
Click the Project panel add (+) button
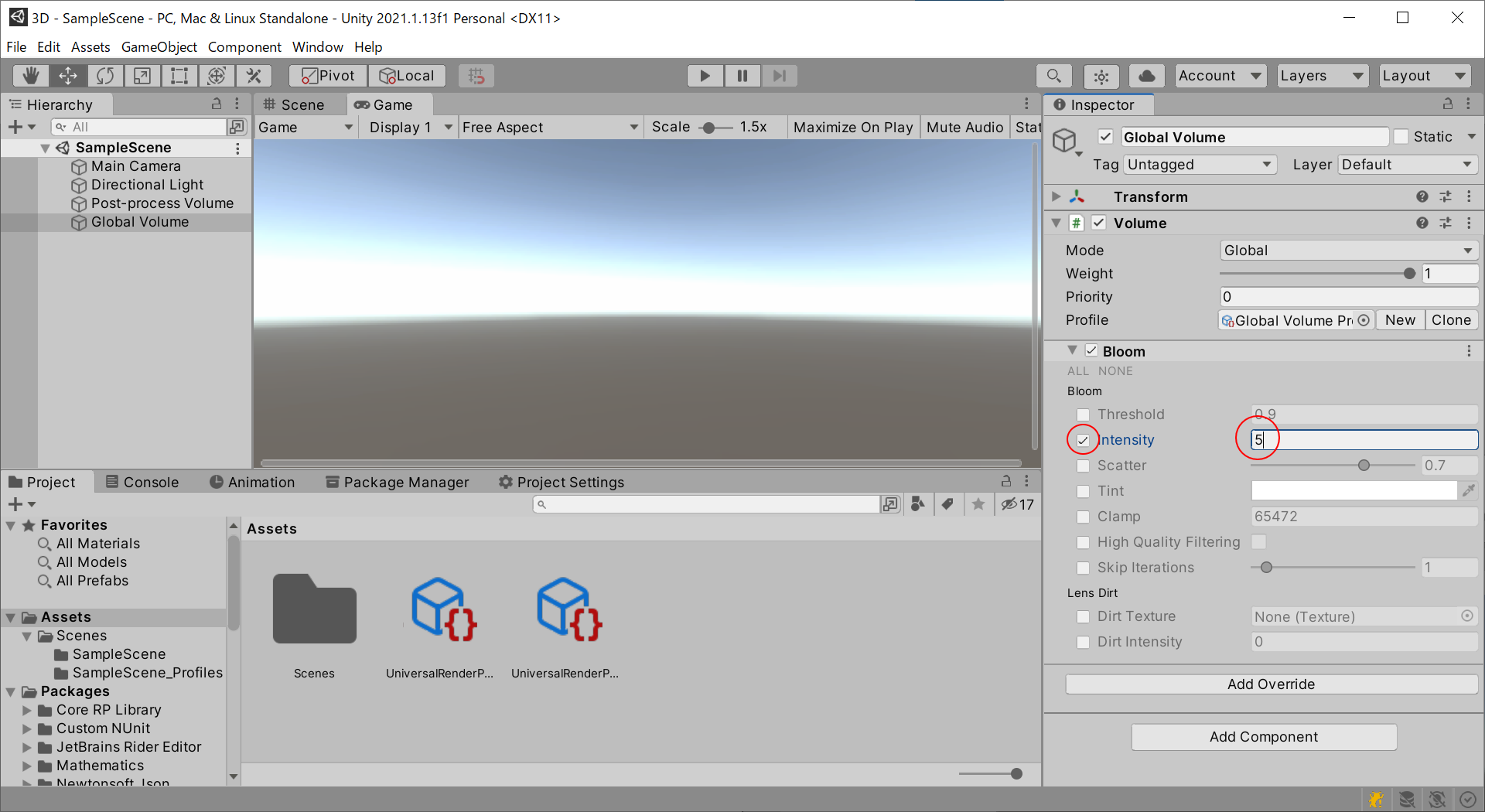(x=21, y=504)
